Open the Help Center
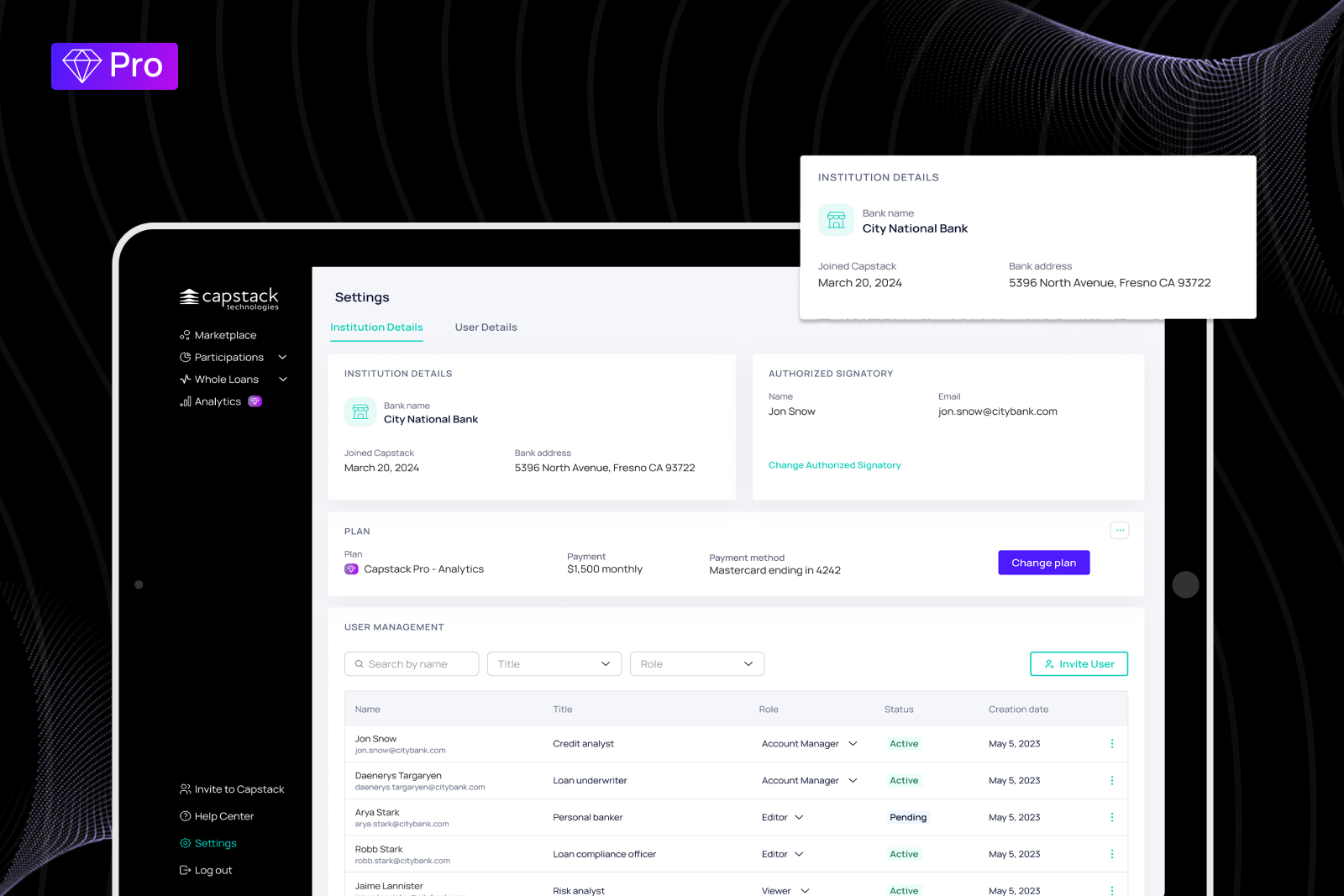The width and height of the screenshot is (1344, 896). click(x=224, y=816)
